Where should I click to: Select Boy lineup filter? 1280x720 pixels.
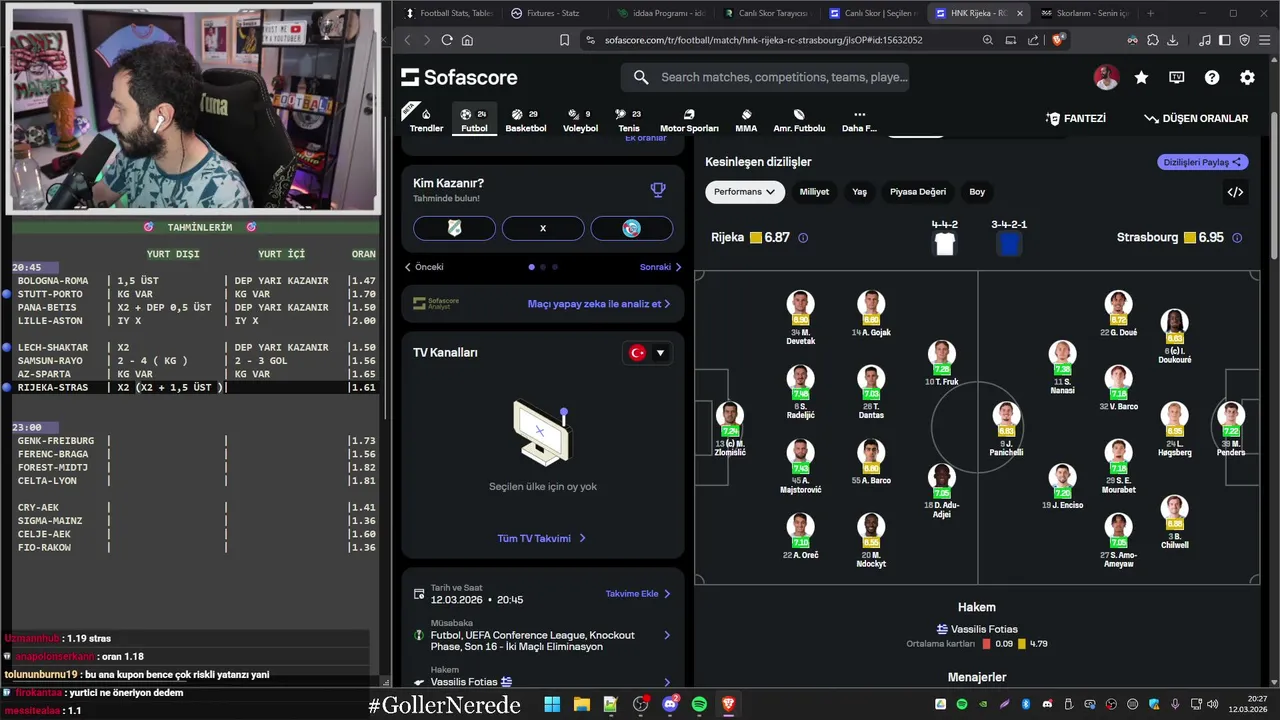977,192
